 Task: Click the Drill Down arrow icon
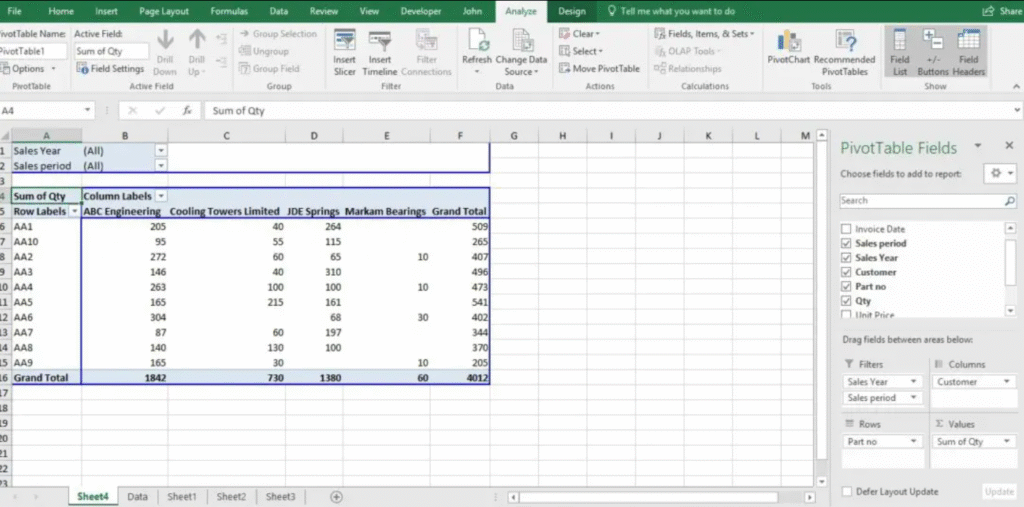165,40
